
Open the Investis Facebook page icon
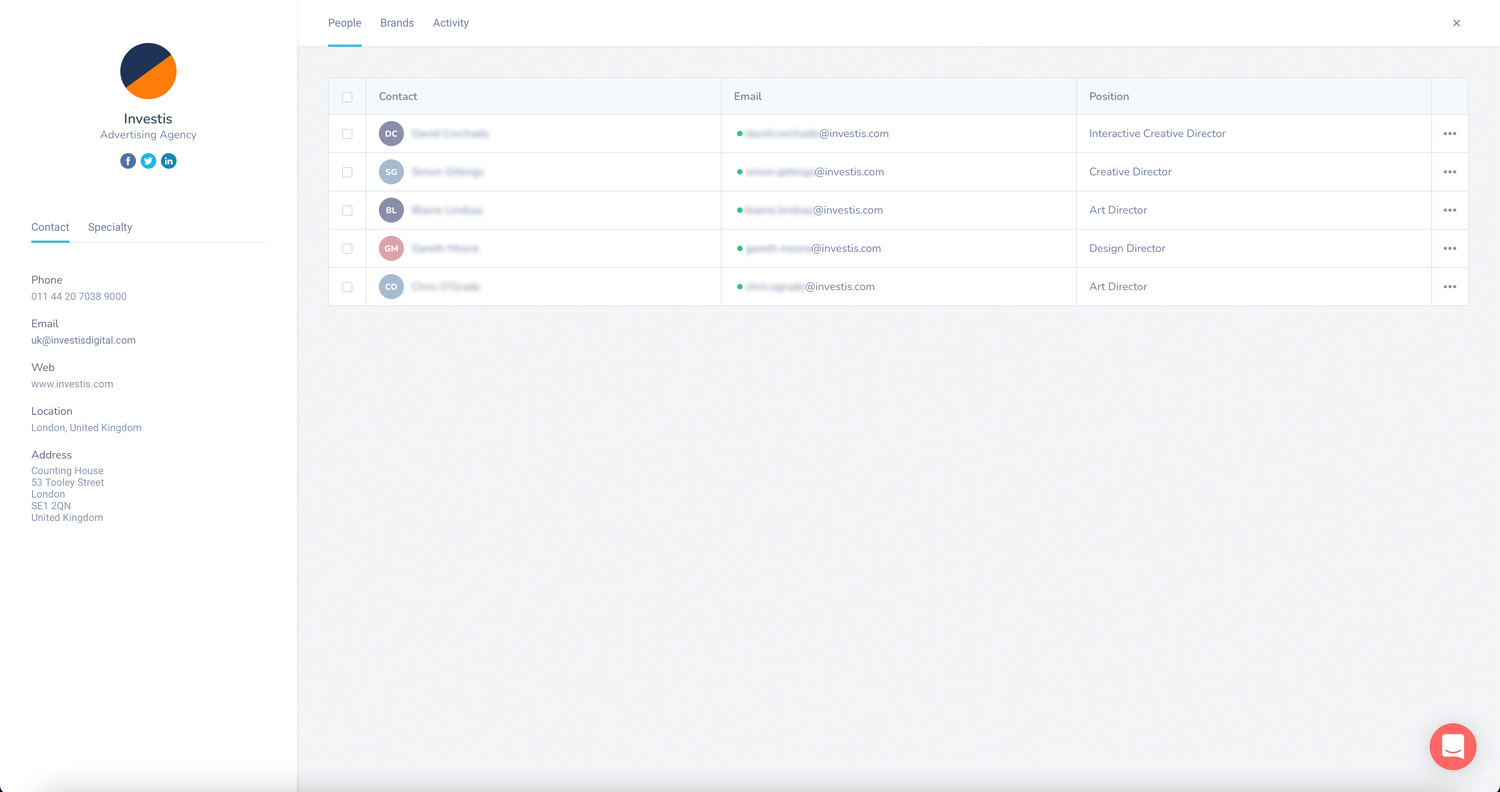tap(128, 161)
